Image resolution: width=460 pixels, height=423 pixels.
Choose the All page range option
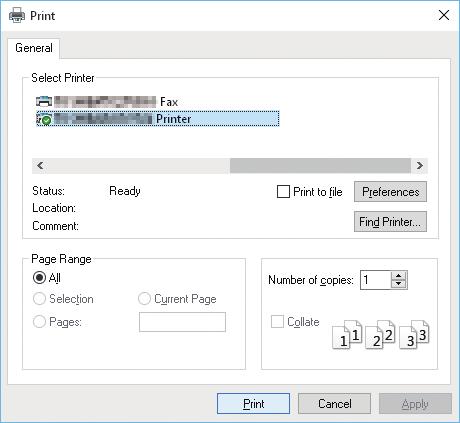(x=39, y=277)
